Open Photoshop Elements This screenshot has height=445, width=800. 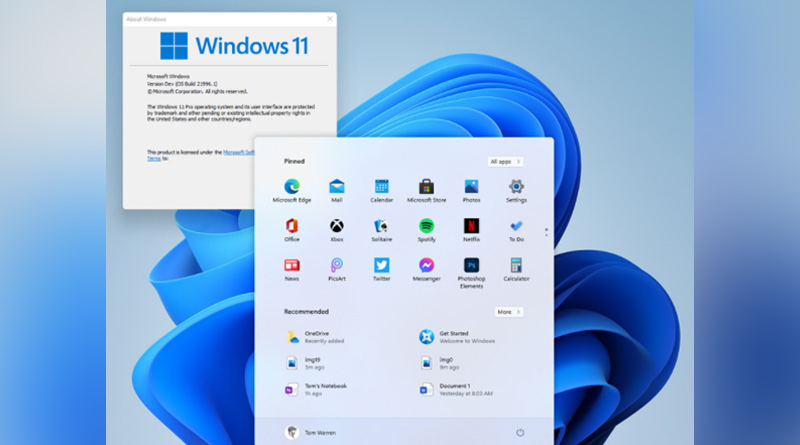pos(471,273)
